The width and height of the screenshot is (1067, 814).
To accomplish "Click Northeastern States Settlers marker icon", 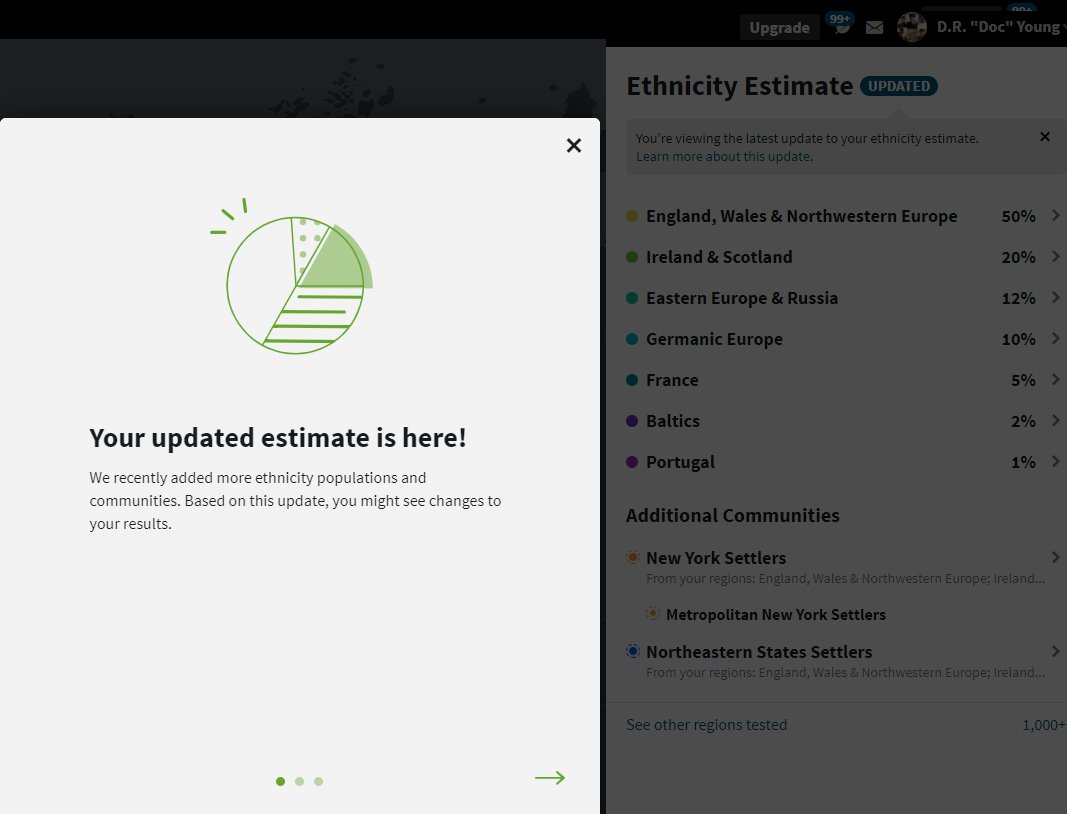I will tap(633, 651).
